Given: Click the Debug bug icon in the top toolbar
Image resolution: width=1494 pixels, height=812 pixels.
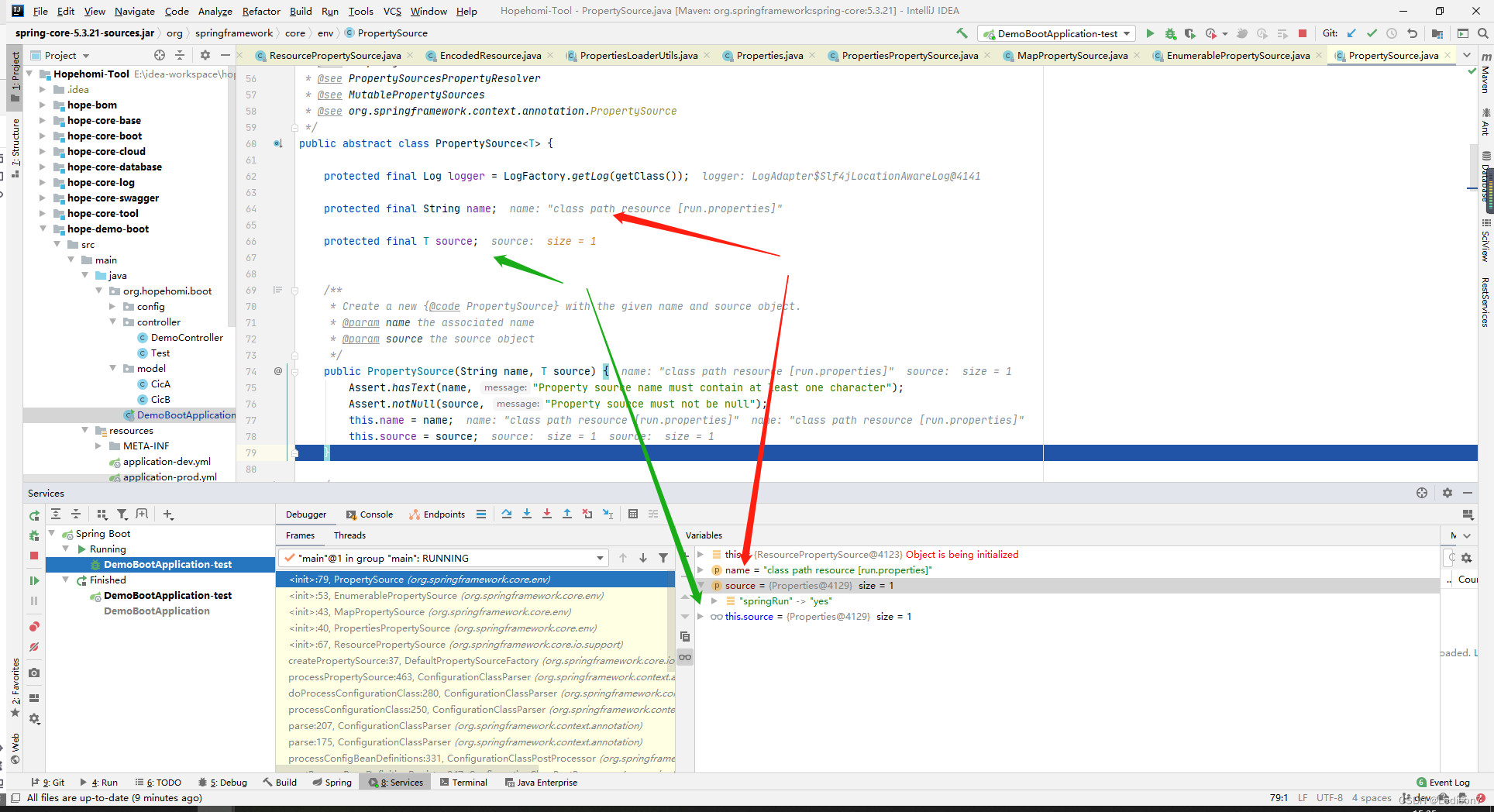Looking at the screenshot, I should coord(1170,33).
